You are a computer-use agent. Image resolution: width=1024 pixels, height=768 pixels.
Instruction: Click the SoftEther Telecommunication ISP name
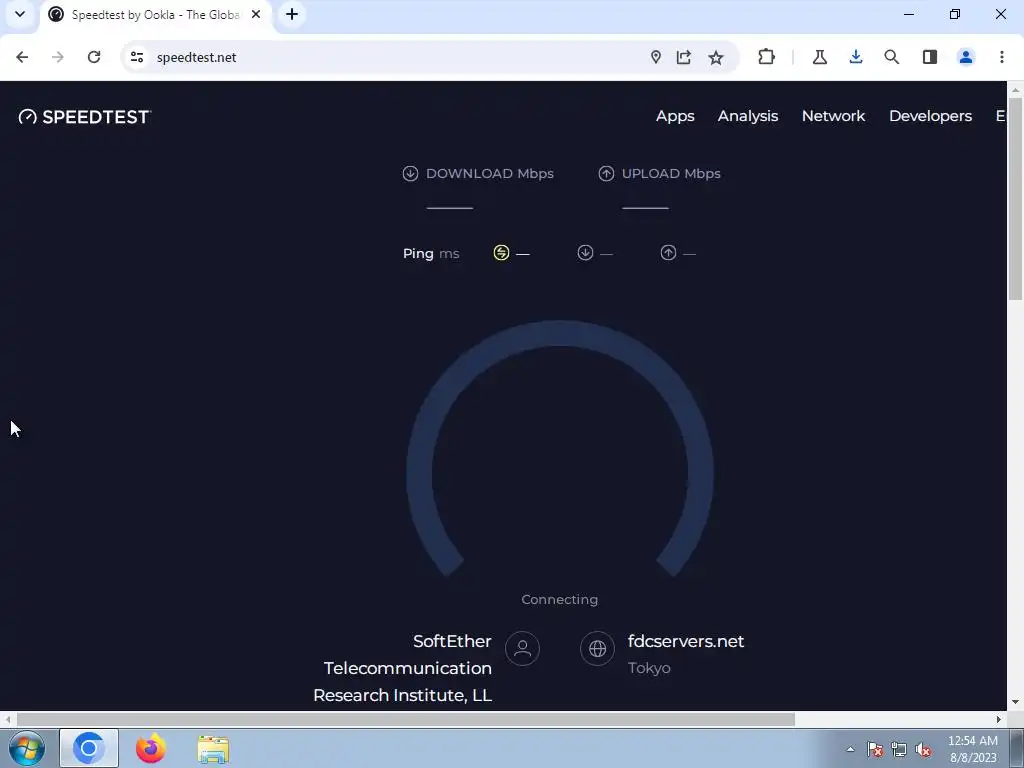click(x=402, y=668)
